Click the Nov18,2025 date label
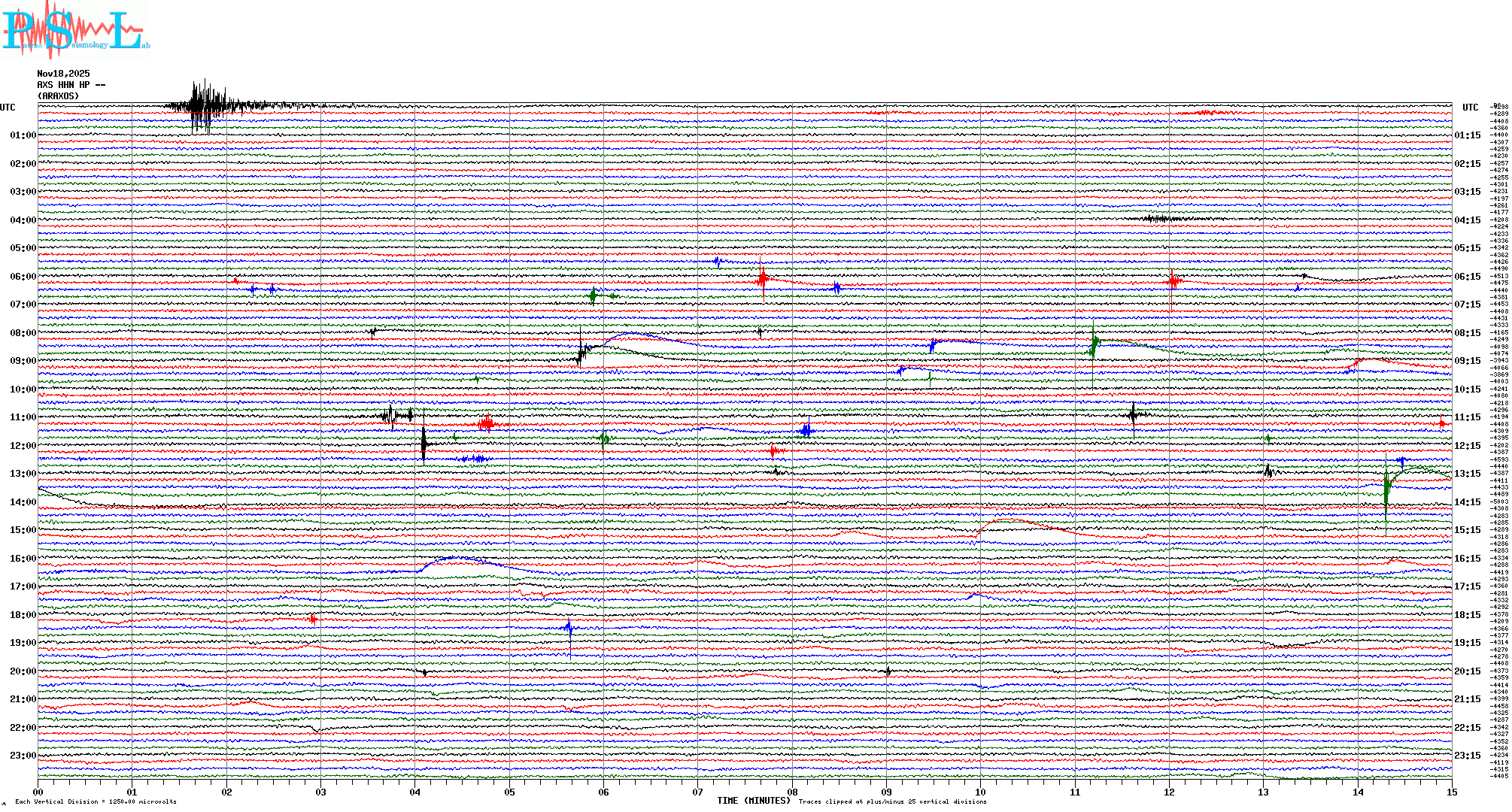Viewport: 1512px width, 812px height. [63, 74]
